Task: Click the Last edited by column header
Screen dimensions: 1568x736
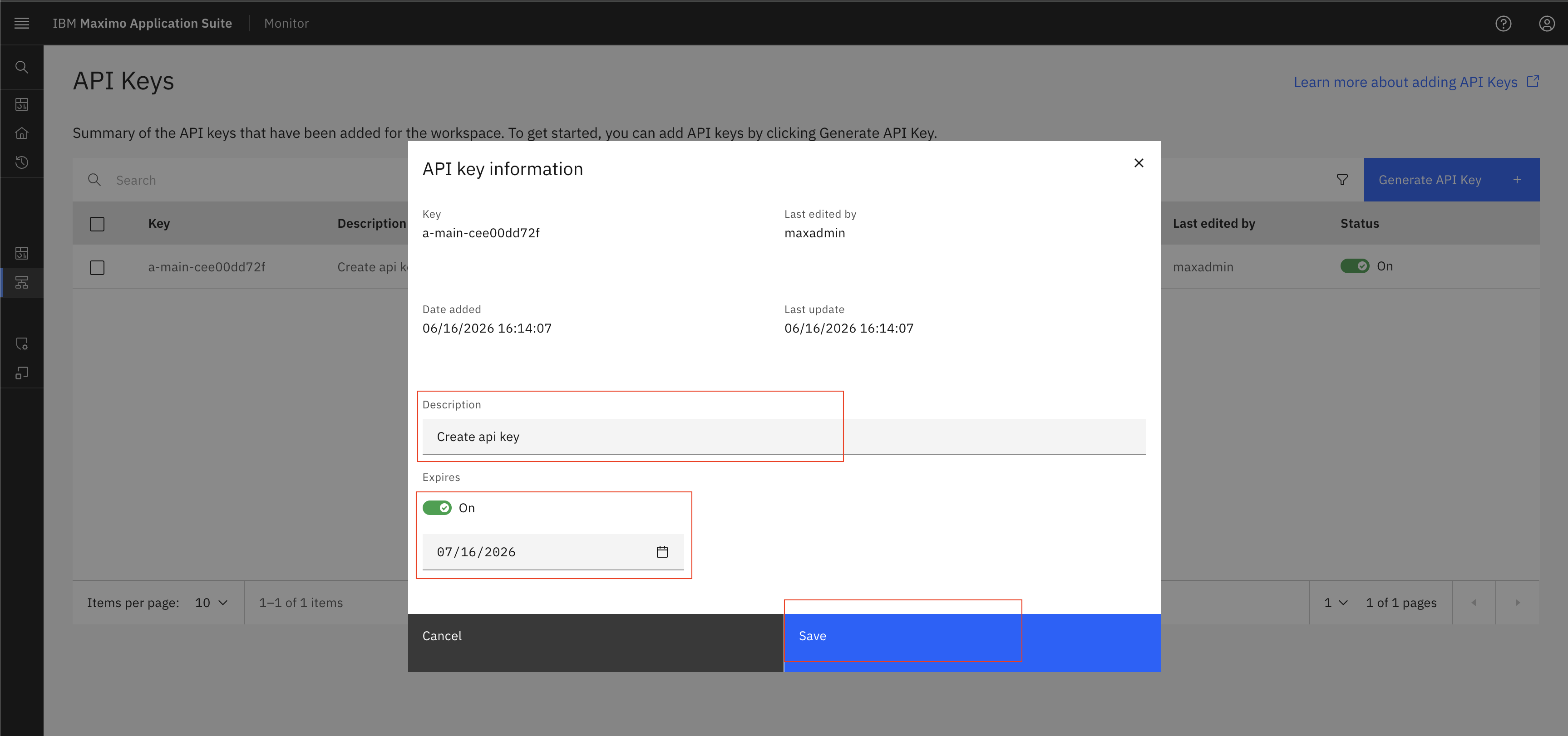Action: [x=1214, y=223]
